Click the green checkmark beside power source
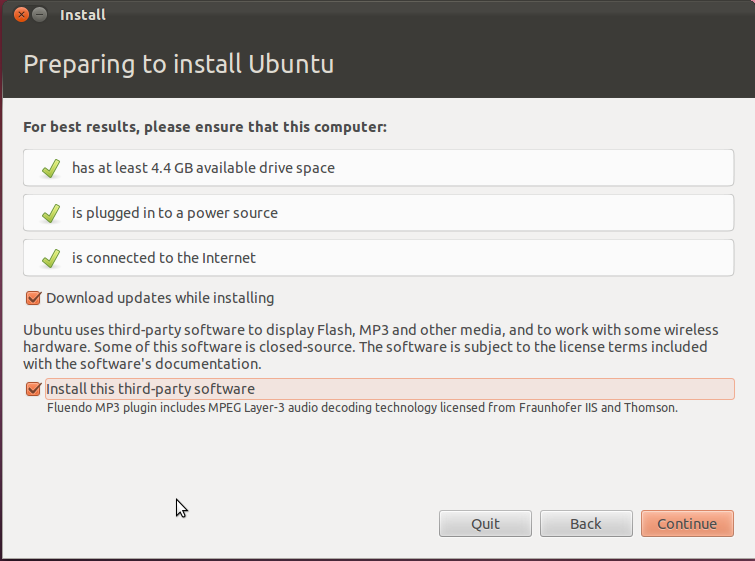The width and height of the screenshot is (755, 561). (x=51, y=213)
